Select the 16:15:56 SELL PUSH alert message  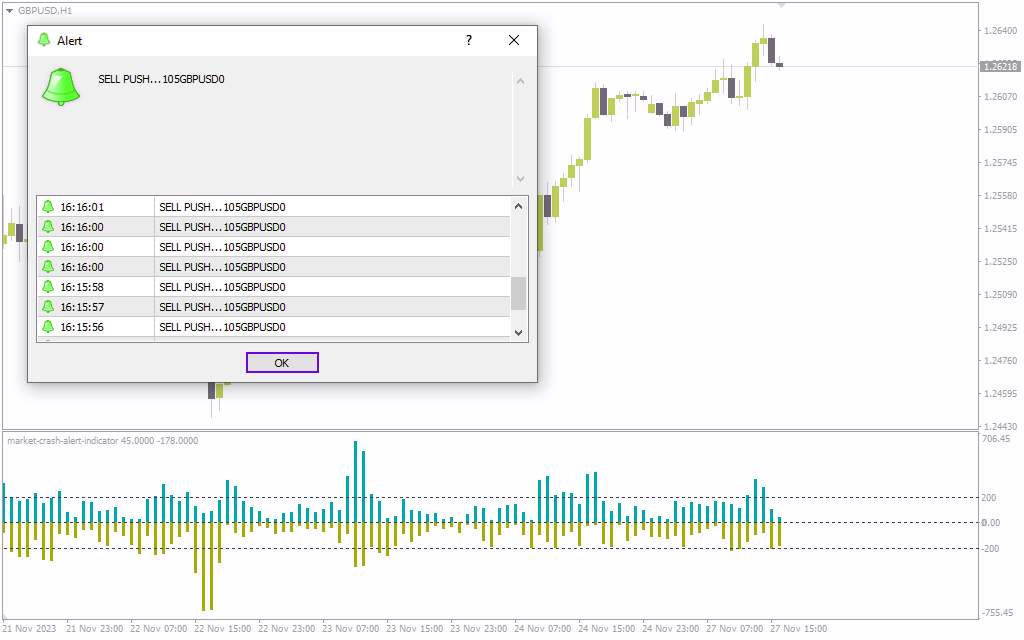[222, 327]
